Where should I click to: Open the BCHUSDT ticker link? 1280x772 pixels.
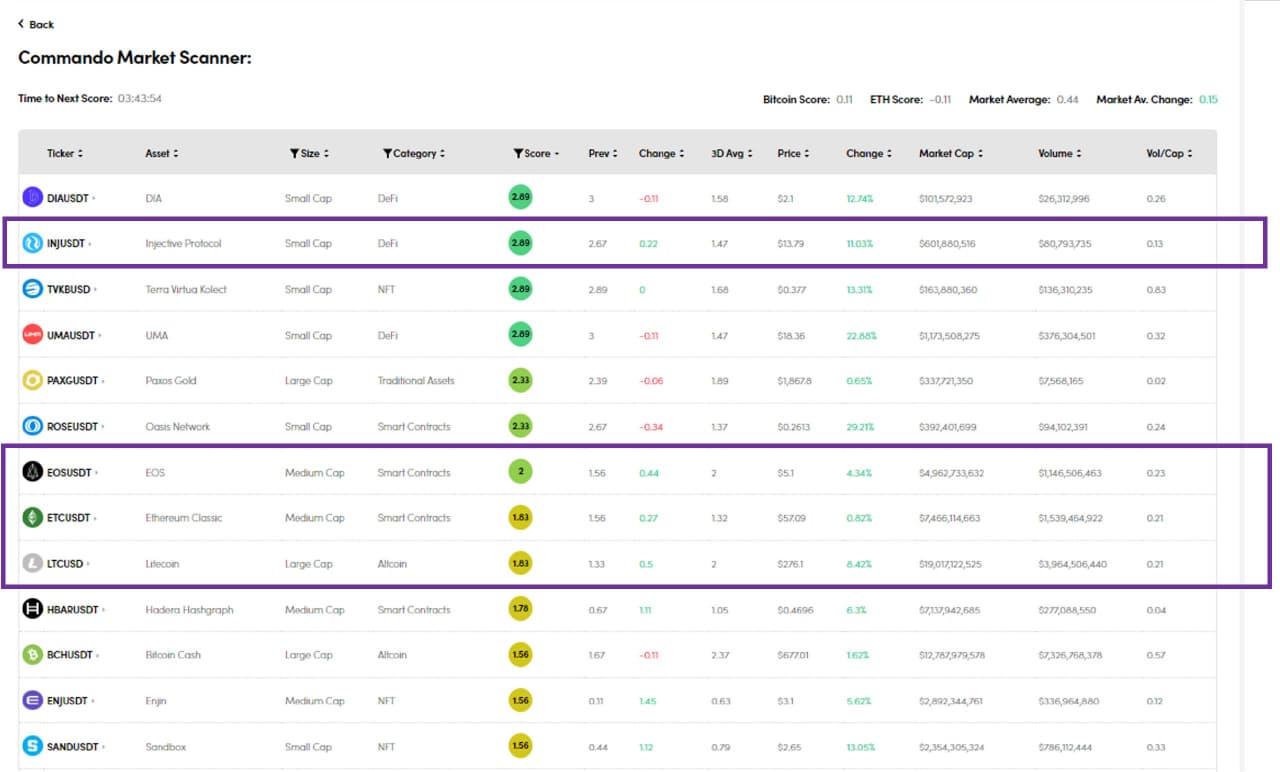pos(70,655)
